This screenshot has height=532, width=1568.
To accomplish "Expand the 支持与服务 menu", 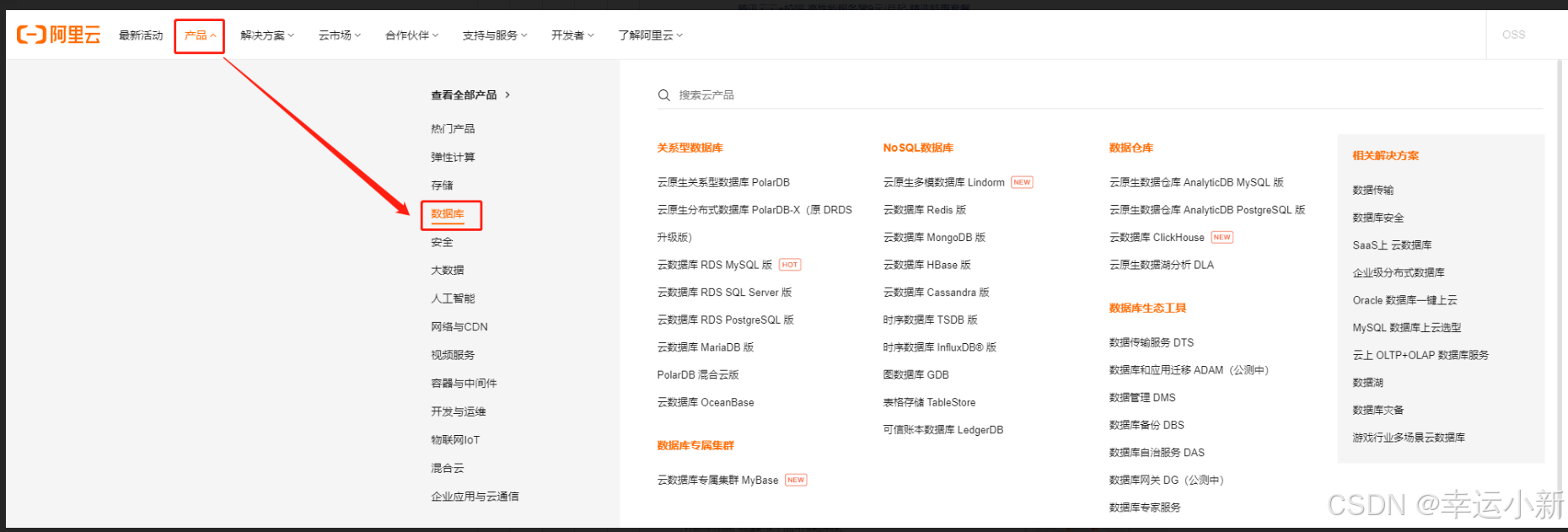I will [x=495, y=35].
